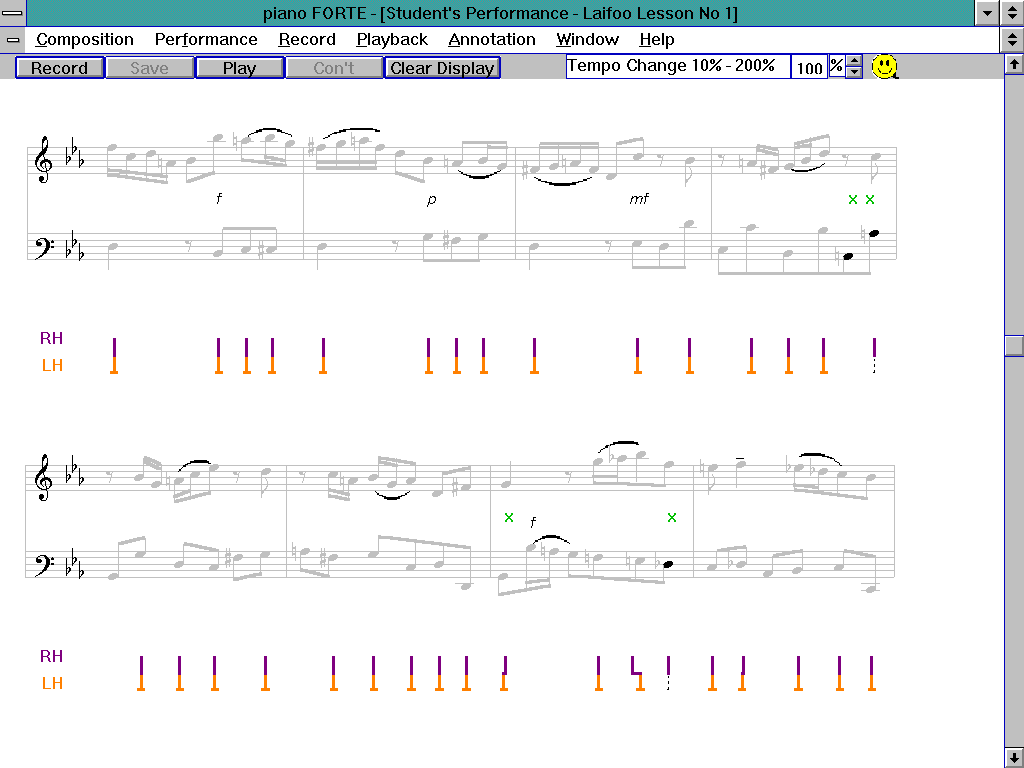
Task: Click the document restore button right of menu bar
Action: click(1012, 40)
